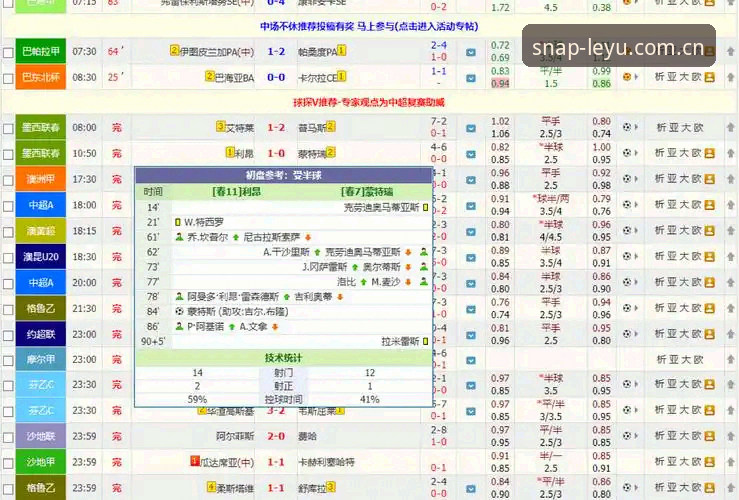Select the 摩尔甲 league label

coord(41,360)
